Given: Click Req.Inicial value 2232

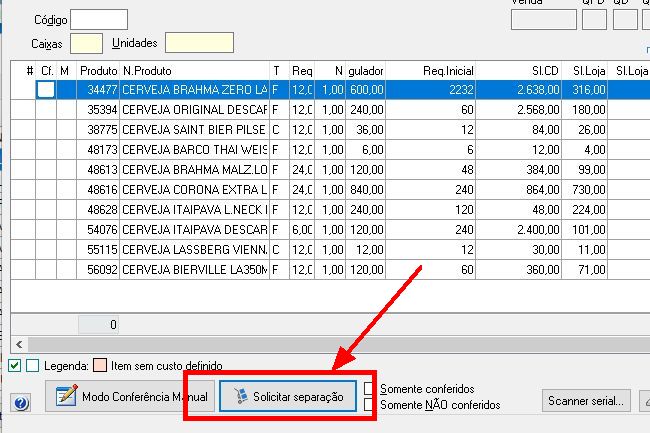Looking at the screenshot, I should (461, 90).
